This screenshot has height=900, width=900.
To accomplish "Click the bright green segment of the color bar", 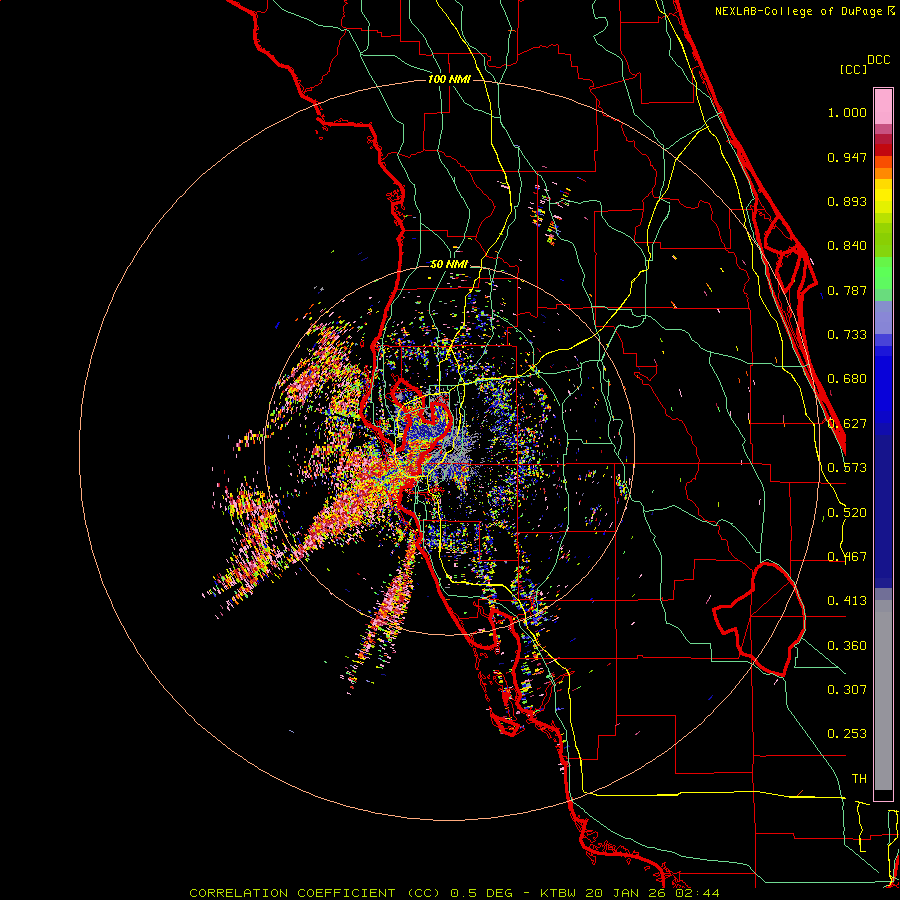I will coord(883,273).
